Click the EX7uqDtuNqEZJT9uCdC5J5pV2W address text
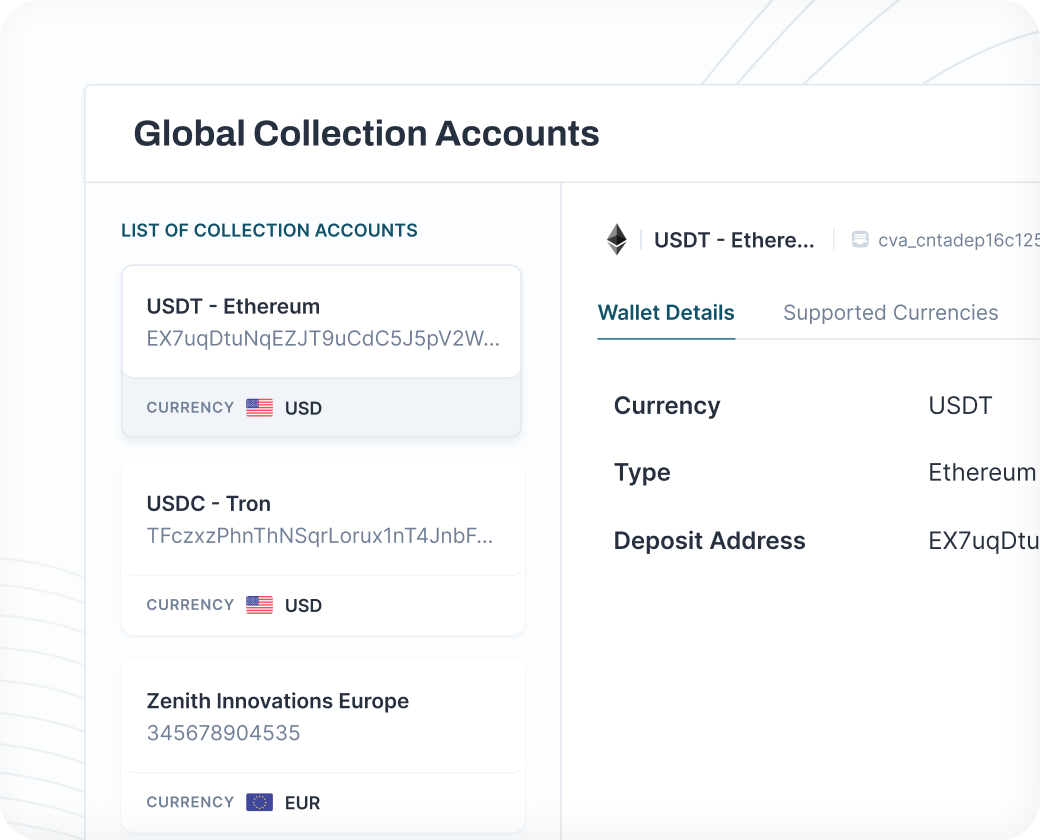The height and width of the screenshot is (840, 1040). pyautogui.click(x=323, y=338)
